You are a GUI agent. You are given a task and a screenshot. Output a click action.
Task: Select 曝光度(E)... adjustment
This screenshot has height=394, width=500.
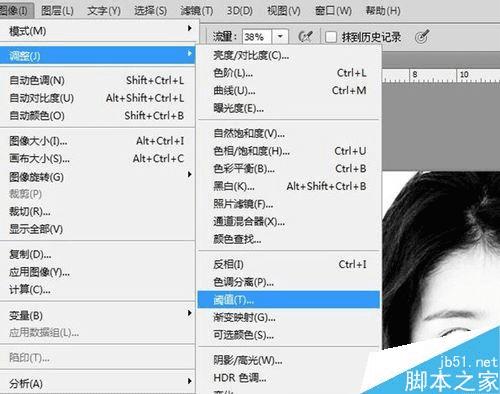click(289, 108)
